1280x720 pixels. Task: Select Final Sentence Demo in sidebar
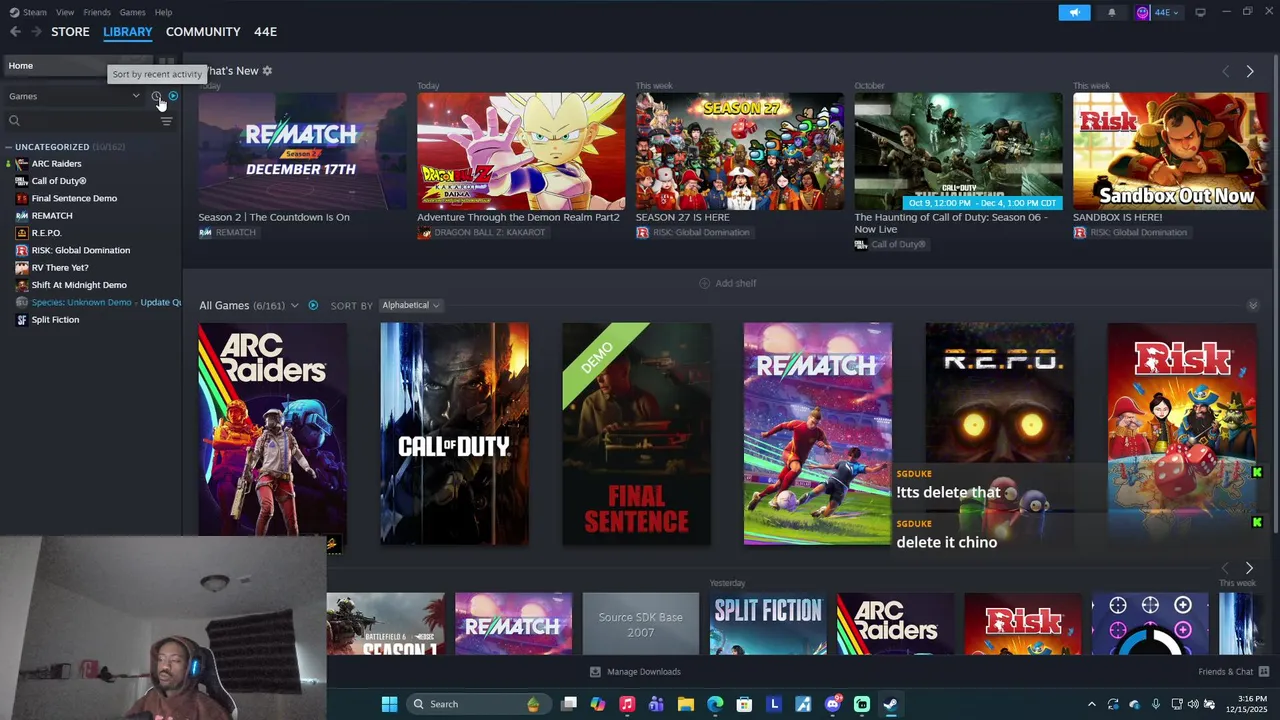74,198
